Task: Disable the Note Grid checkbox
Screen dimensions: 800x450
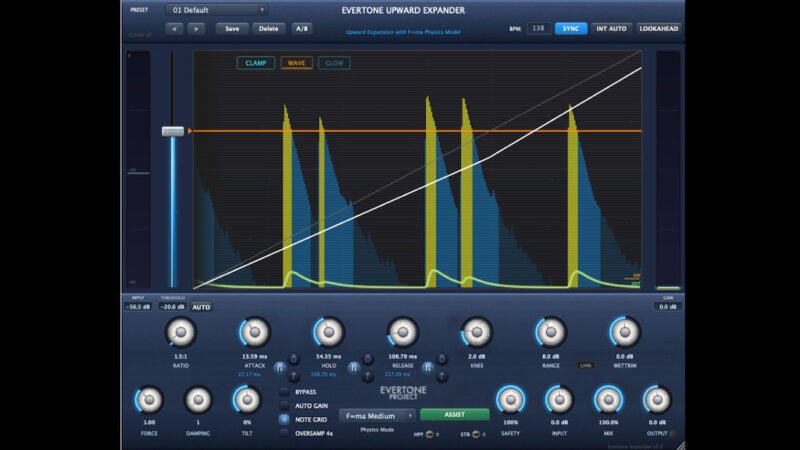Action: 285,420
